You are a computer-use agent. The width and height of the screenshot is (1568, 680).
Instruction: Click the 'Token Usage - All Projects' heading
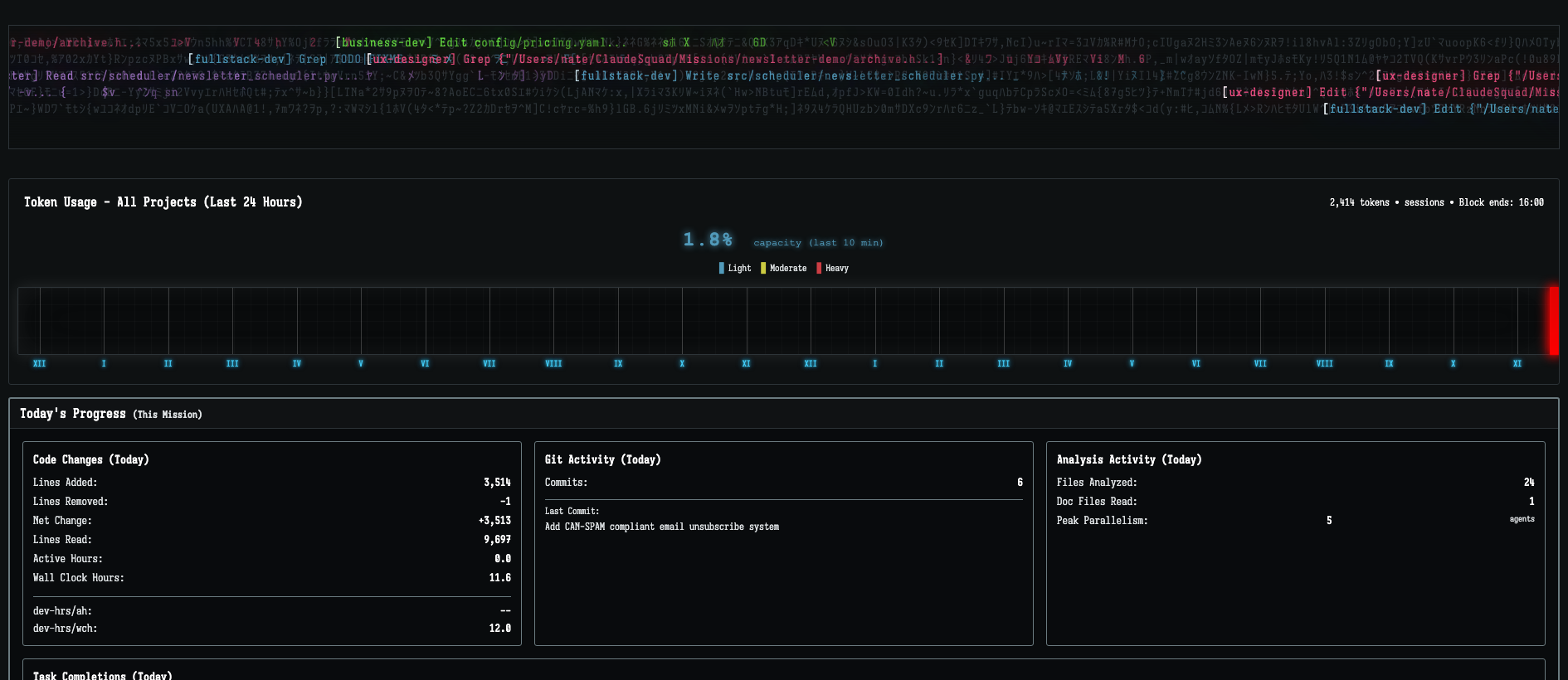(163, 202)
